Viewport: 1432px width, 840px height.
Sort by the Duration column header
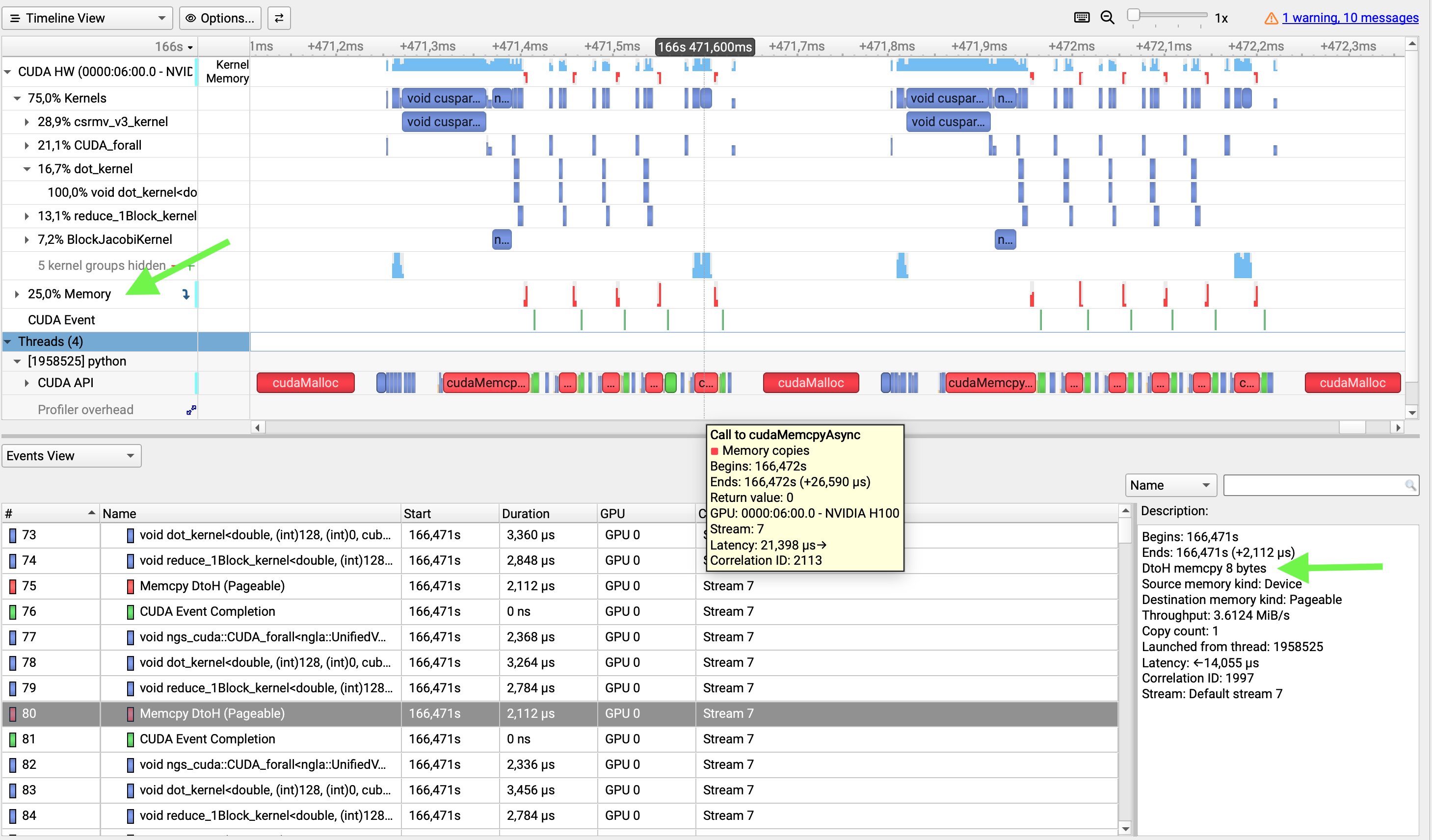548,514
